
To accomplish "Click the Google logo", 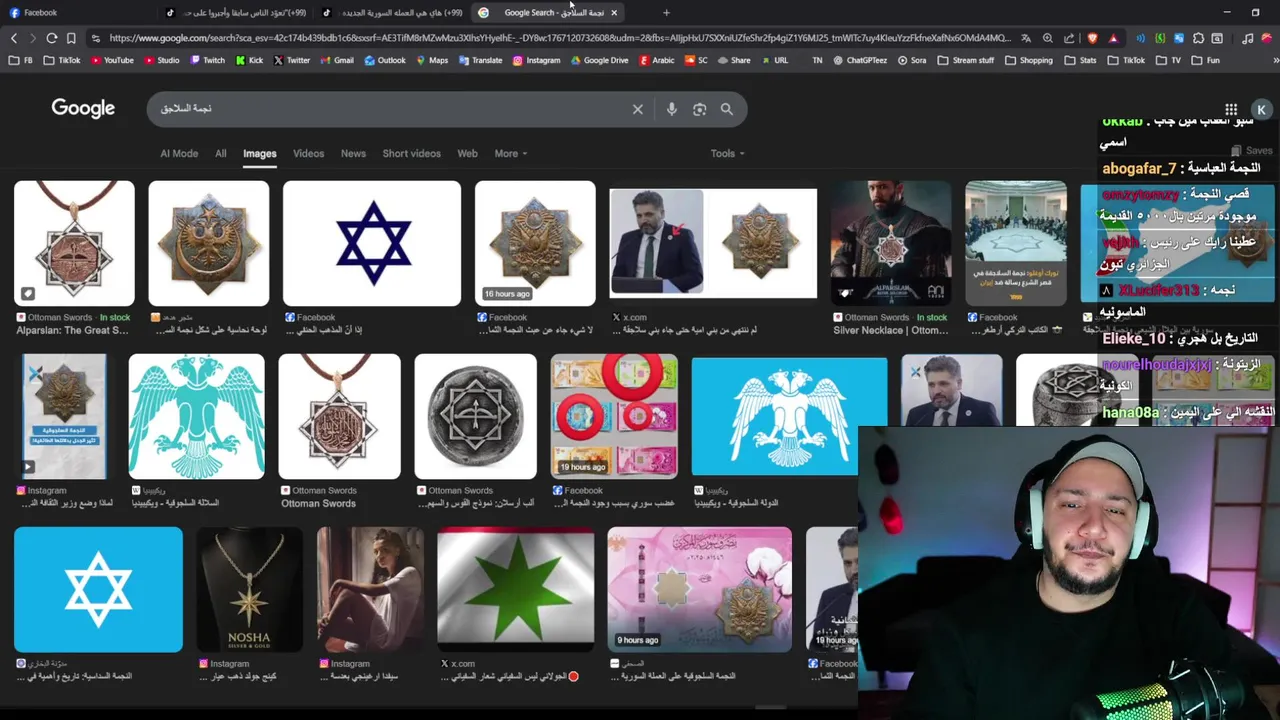I will coord(83,108).
